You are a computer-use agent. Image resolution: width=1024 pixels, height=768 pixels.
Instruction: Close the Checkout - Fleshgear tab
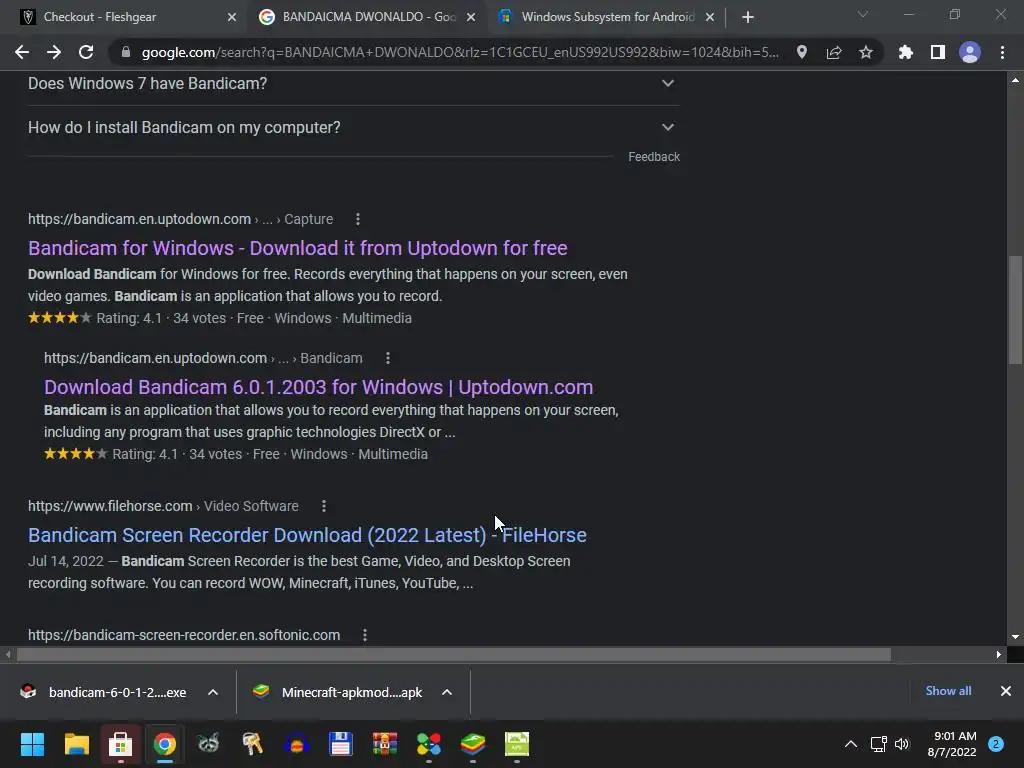coord(232,17)
